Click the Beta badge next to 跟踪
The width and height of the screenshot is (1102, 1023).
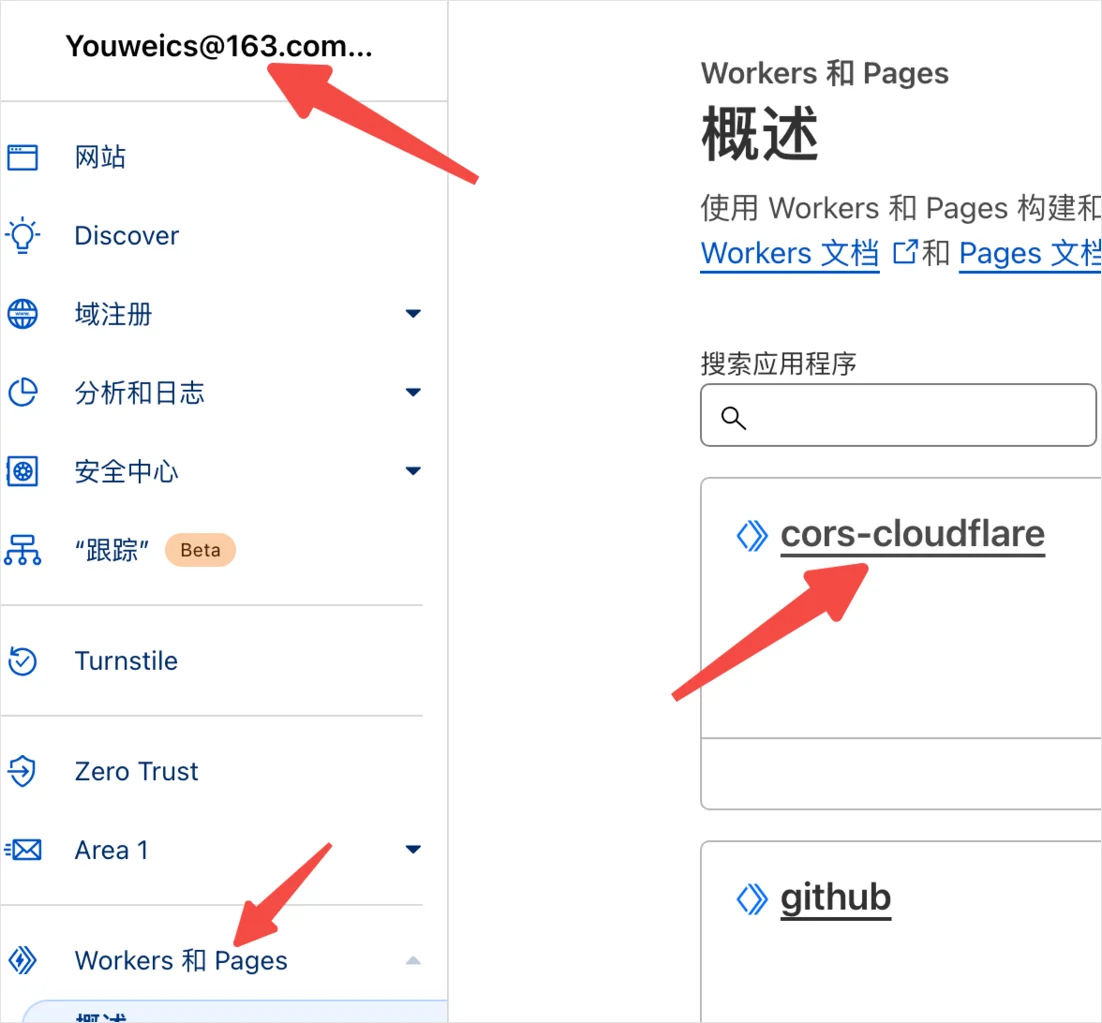[x=200, y=549]
